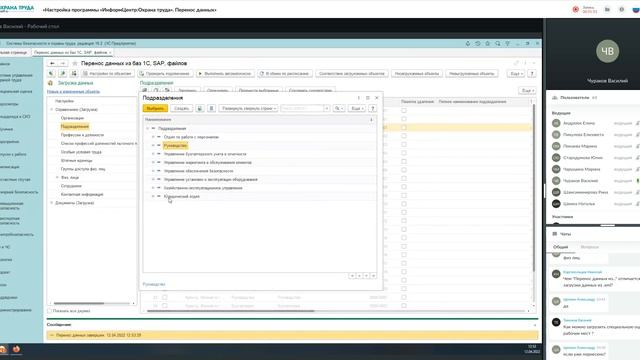This screenshot has width=640, height=360.
Task: Click horizontal scrollbar under Подразделения table
Action: coord(231,311)
